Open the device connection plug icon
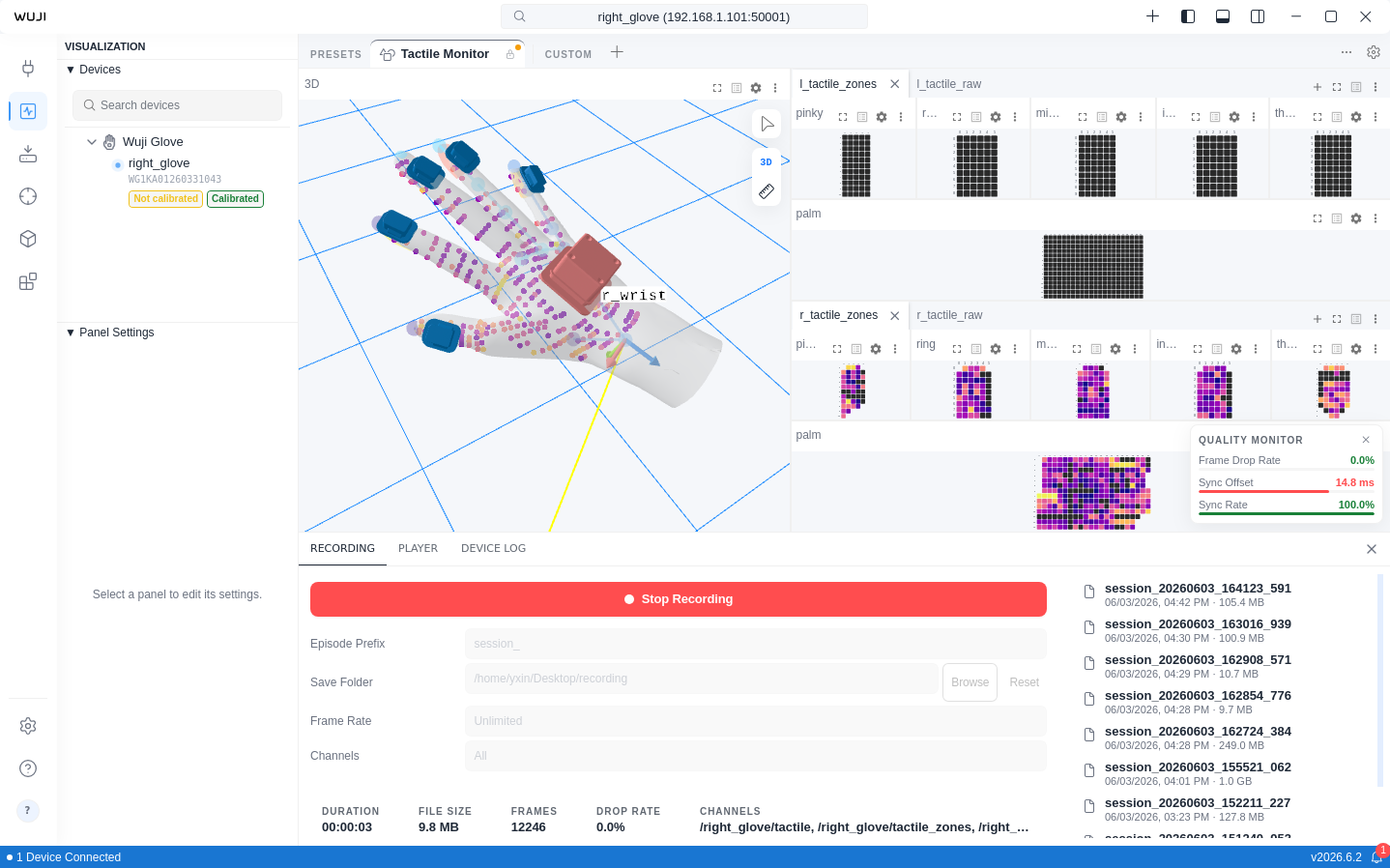1390x868 pixels. click(x=28, y=68)
